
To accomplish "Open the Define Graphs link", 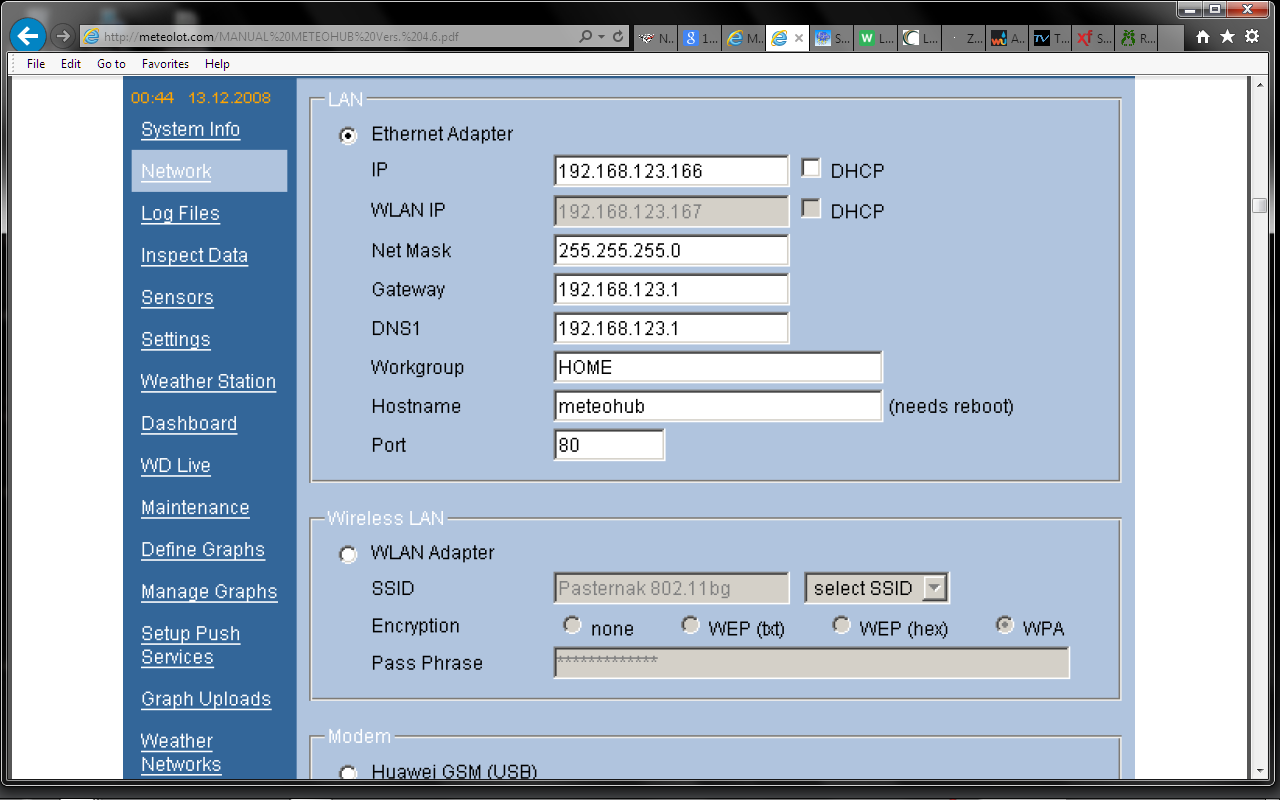I will (x=203, y=550).
